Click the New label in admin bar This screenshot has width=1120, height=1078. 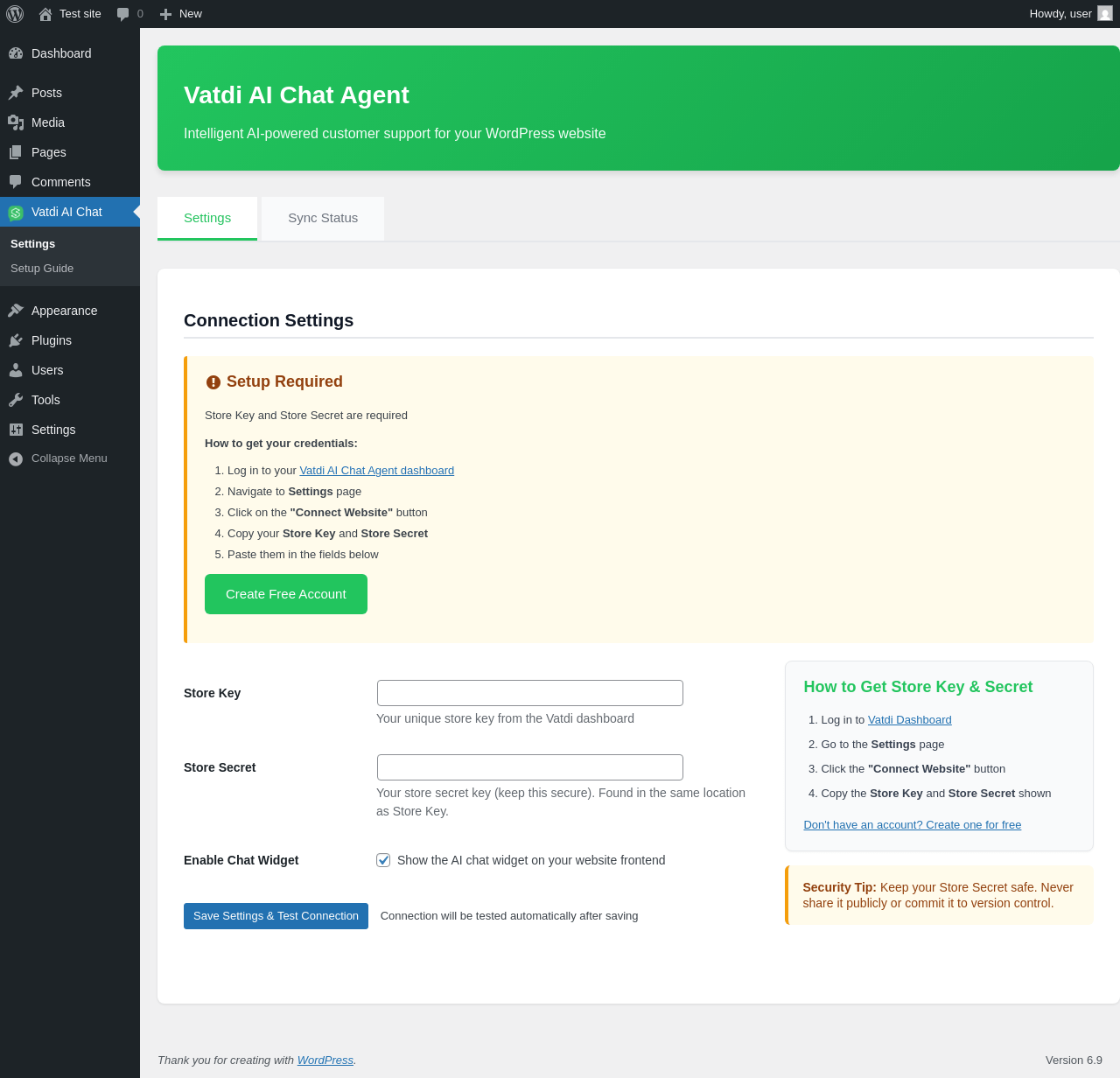pos(191,14)
